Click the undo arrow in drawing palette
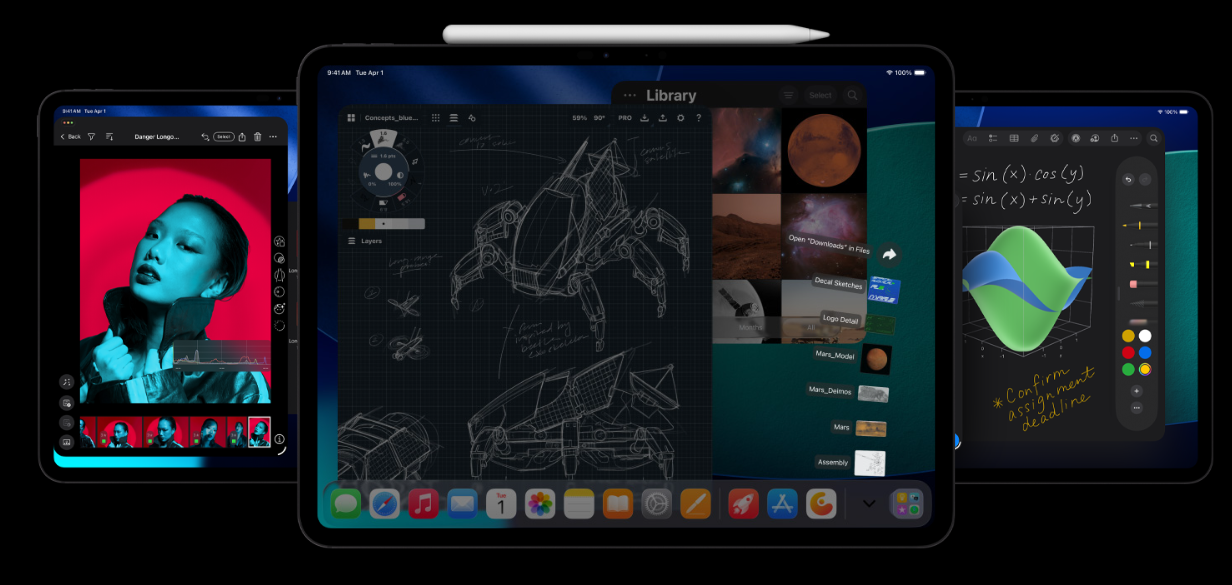The height and width of the screenshot is (585, 1232). point(1128,180)
